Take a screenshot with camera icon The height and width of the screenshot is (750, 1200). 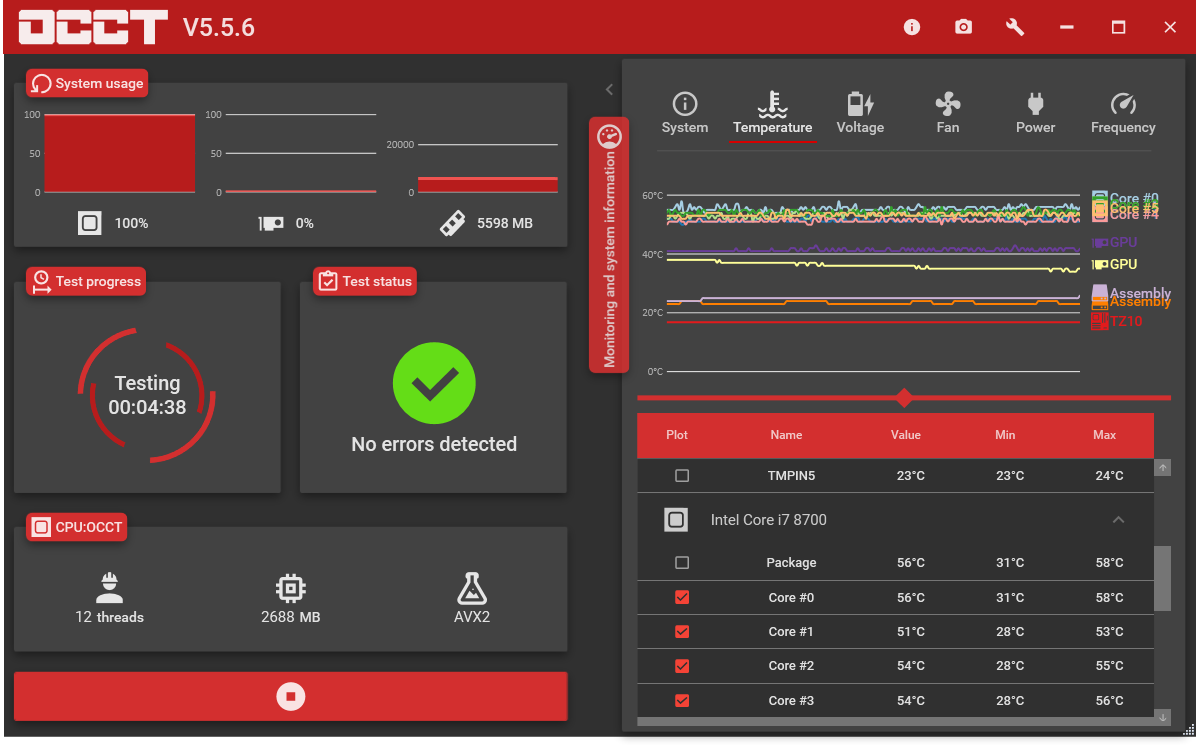point(963,27)
